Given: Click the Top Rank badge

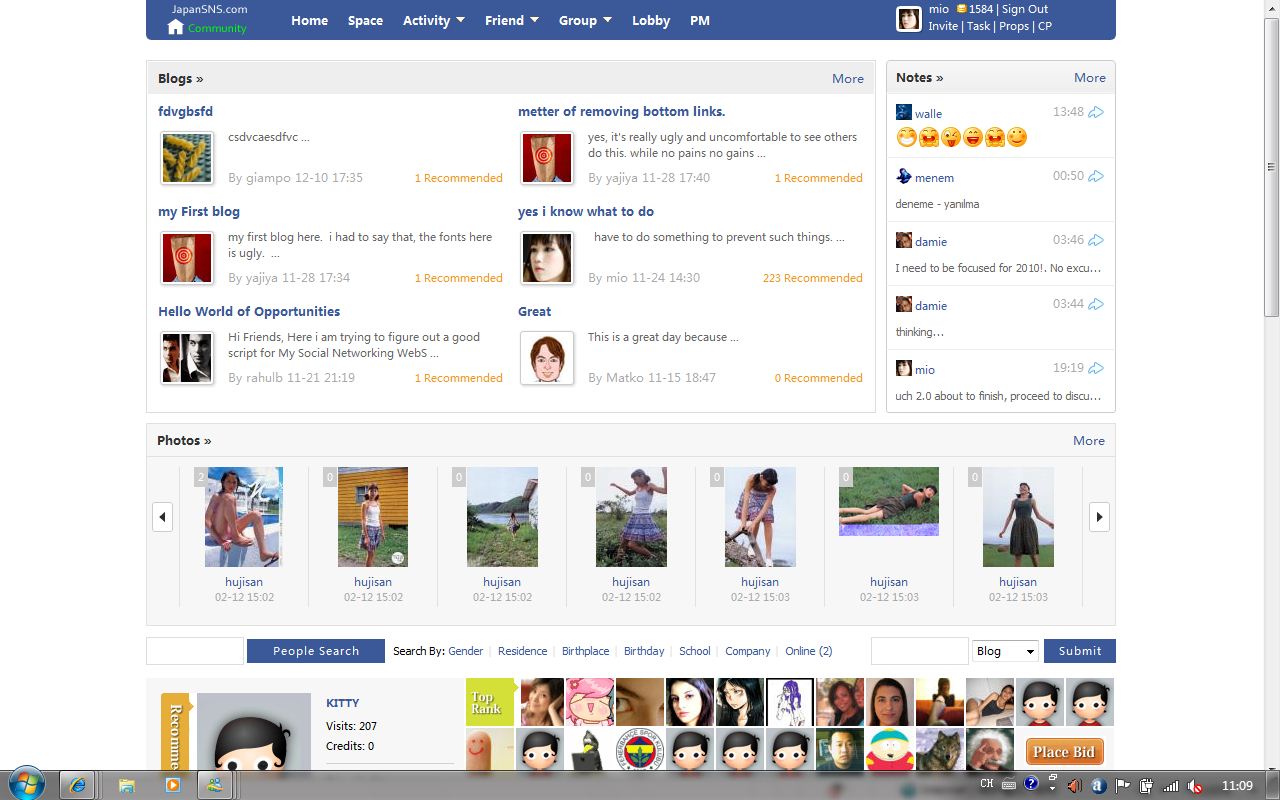Looking at the screenshot, I should [490, 702].
